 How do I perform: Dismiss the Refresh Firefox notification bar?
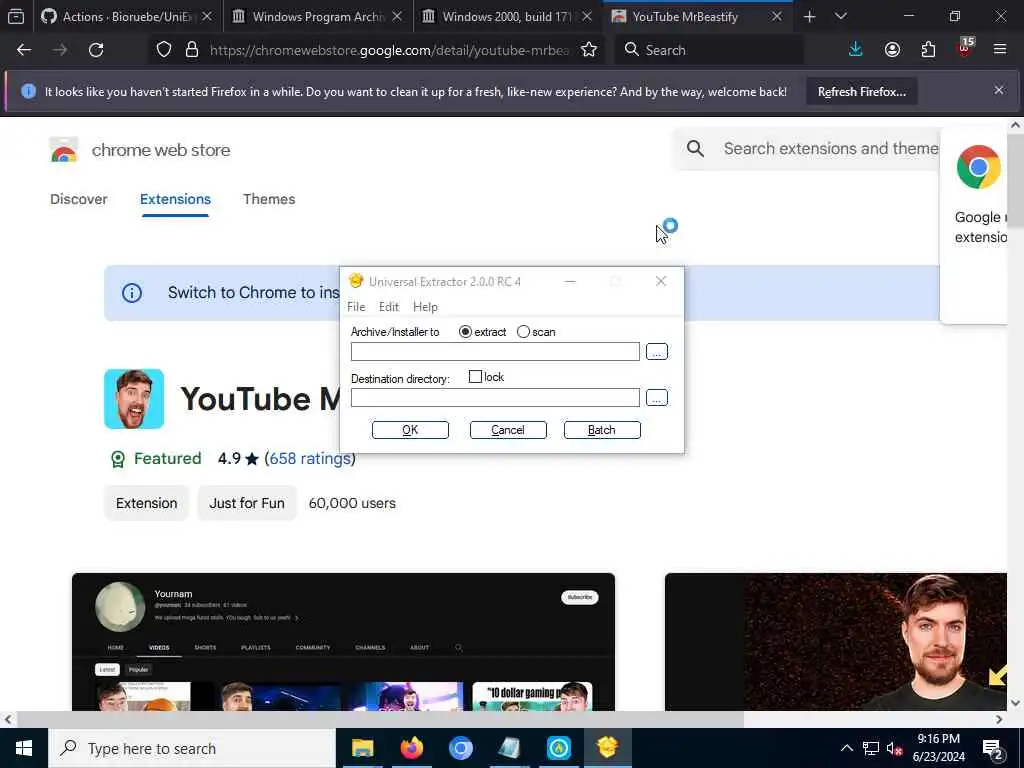pos(999,90)
